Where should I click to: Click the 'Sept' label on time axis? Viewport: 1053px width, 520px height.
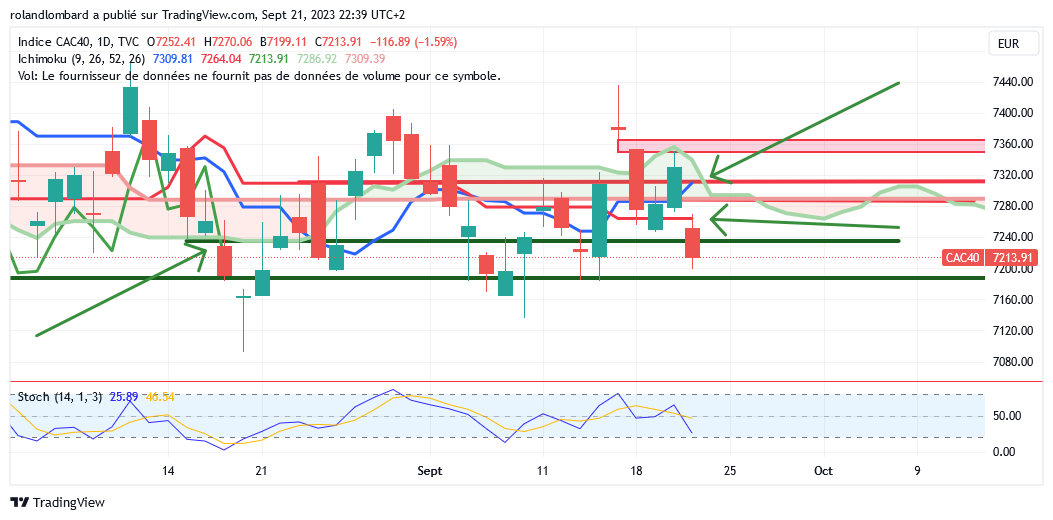pos(430,471)
